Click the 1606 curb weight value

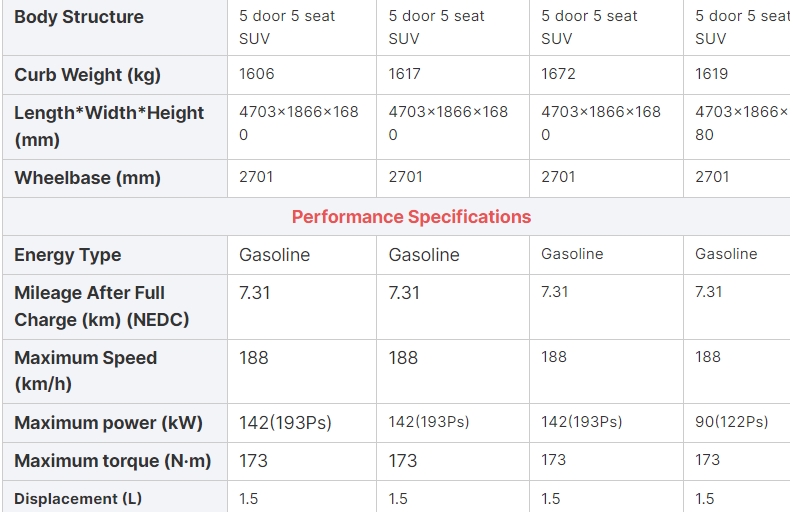257,74
